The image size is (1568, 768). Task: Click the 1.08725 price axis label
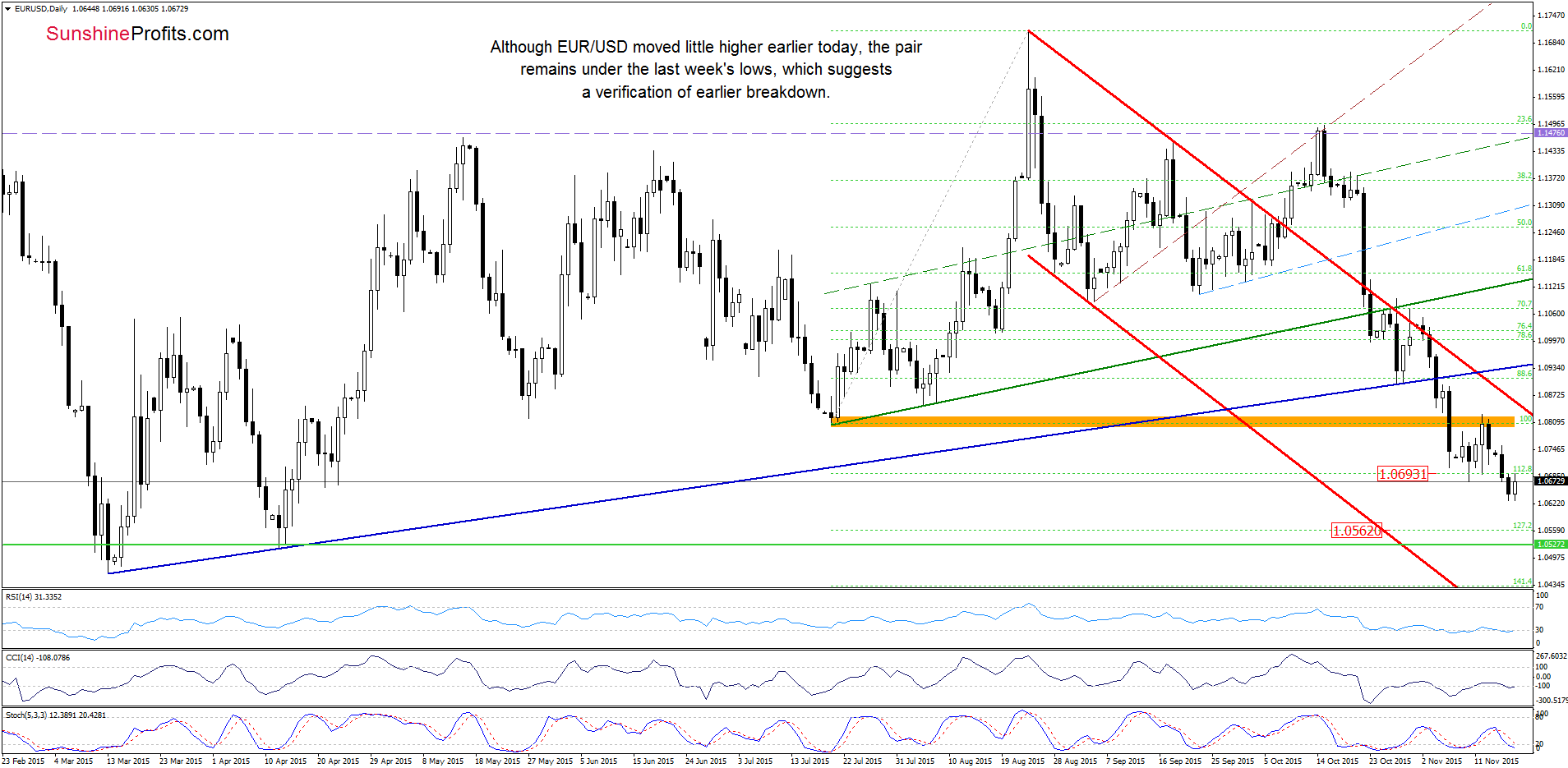(1551, 395)
